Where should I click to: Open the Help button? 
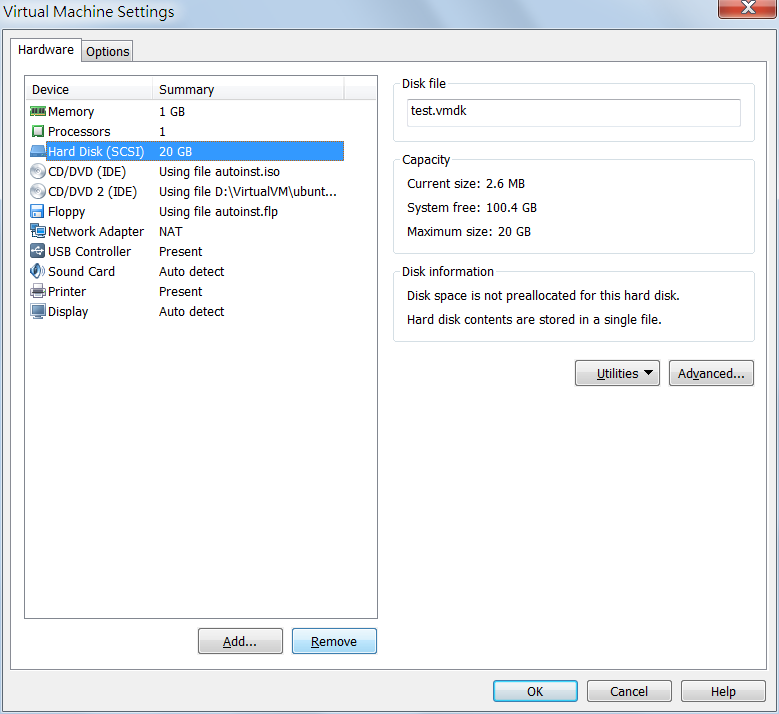[x=723, y=691]
